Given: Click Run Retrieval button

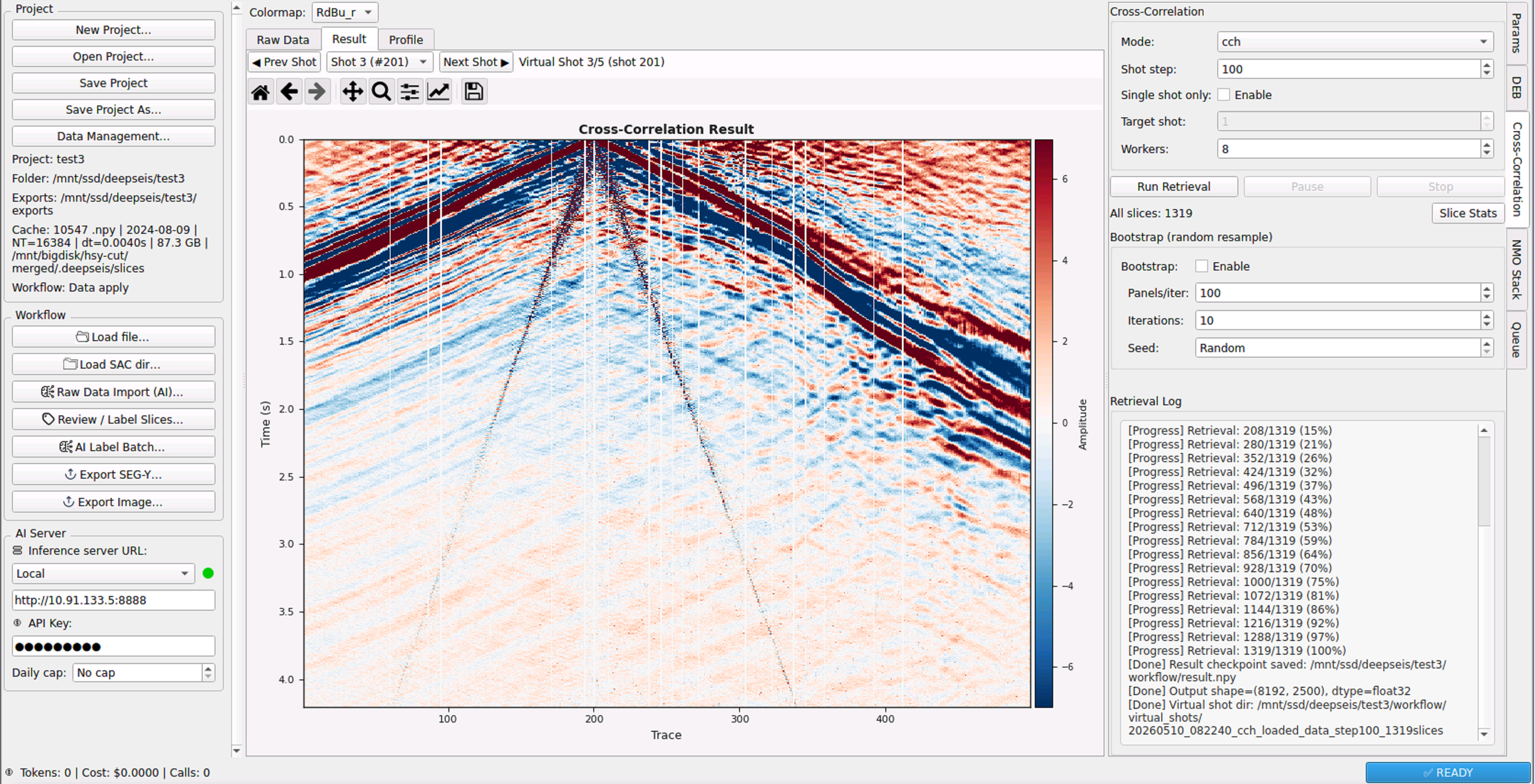Looking at the screenshot, I should point(1173,187).
